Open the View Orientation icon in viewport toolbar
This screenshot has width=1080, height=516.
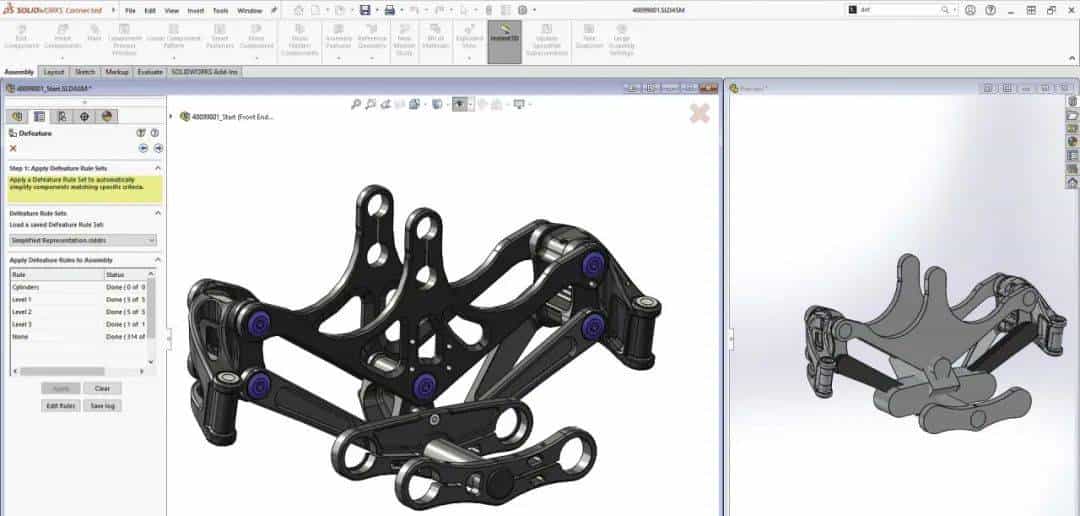point(415,104)
